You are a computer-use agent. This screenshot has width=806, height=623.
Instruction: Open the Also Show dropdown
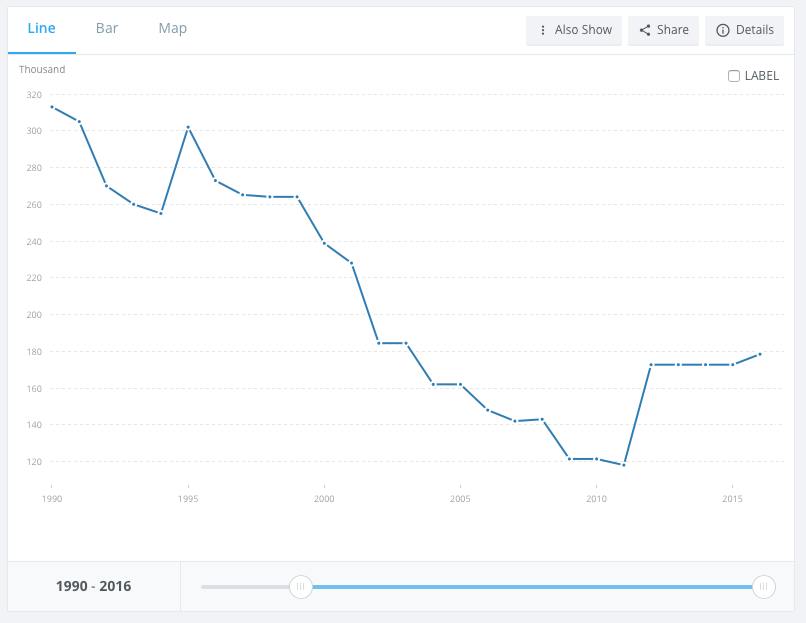coord(574,30)
